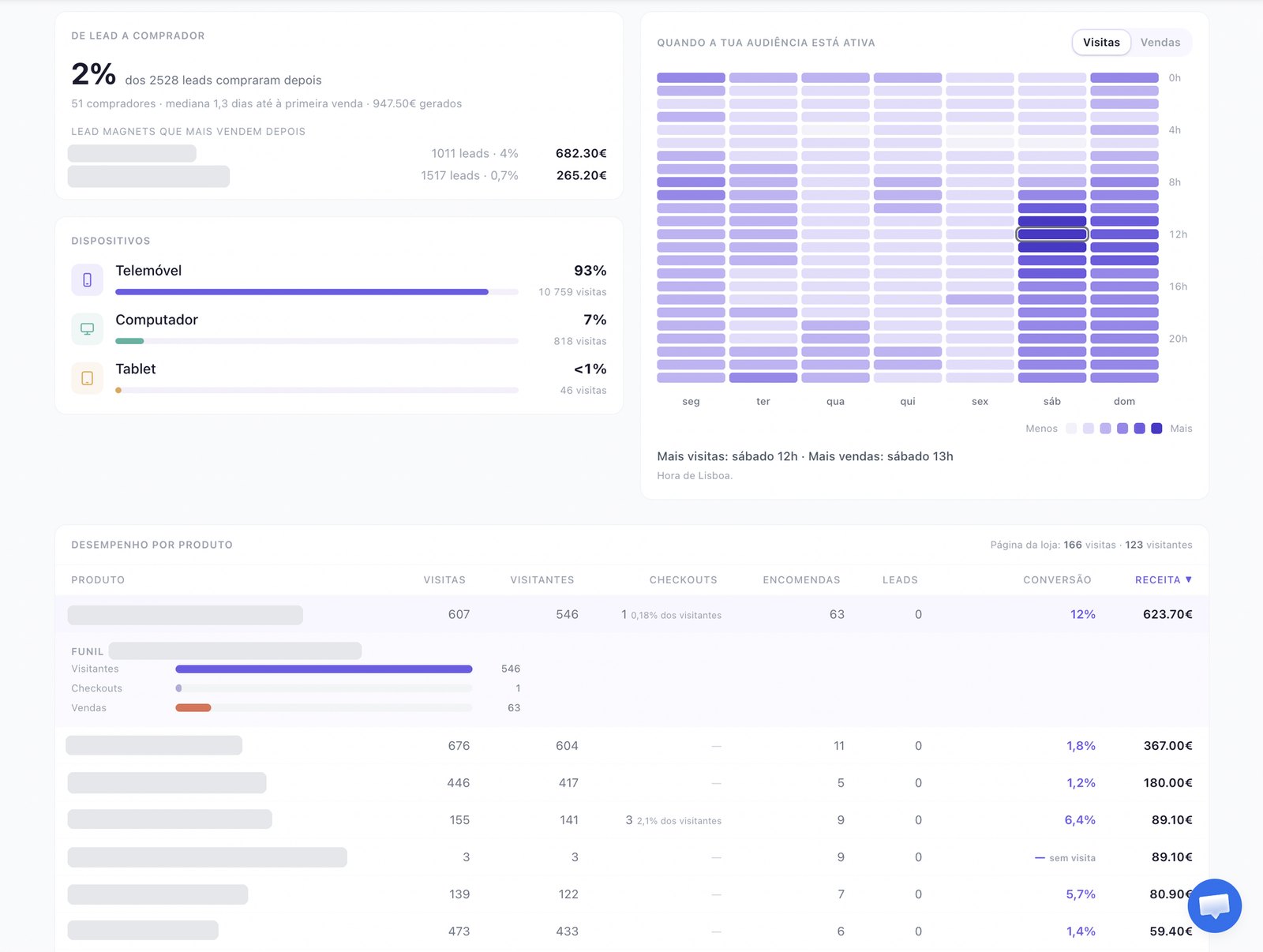Click the 'sáb' day label on heatmap
The image size is (1263, 952).
1052,402
